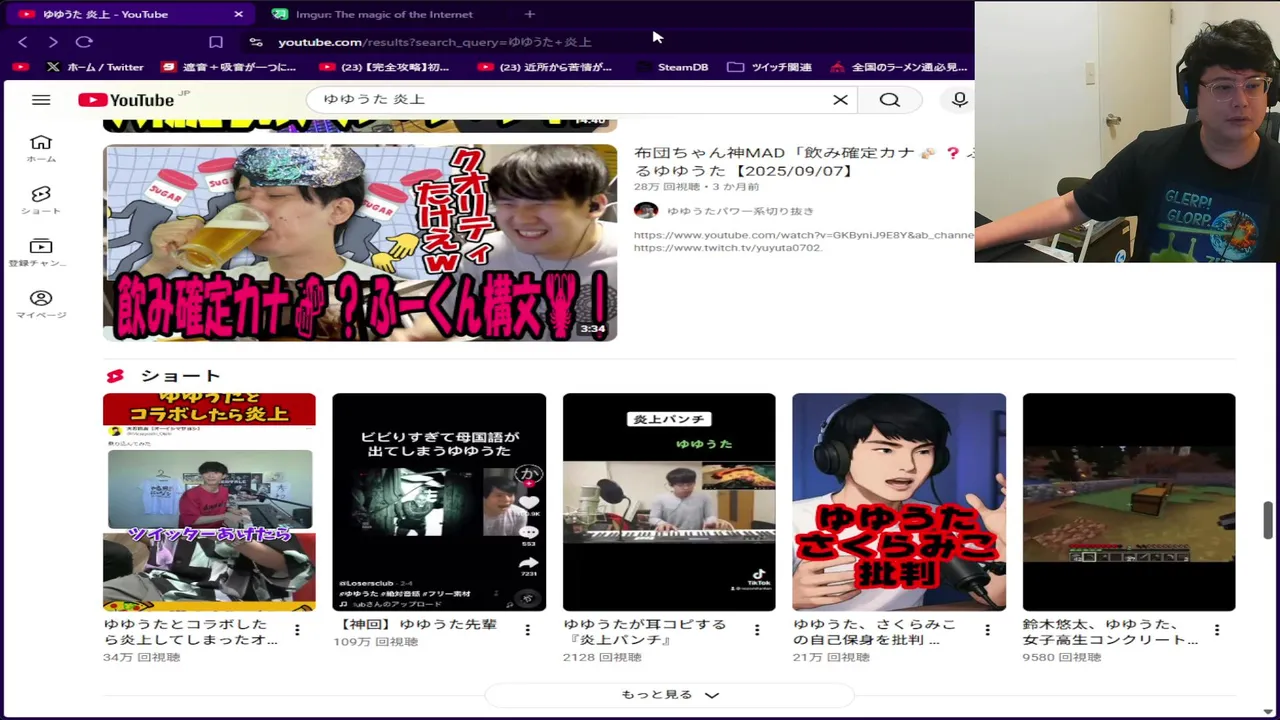Screen dimensions: 1280x720
Task: Open the 遮音＋吸音 bookmark
Action: click(229, 67)
